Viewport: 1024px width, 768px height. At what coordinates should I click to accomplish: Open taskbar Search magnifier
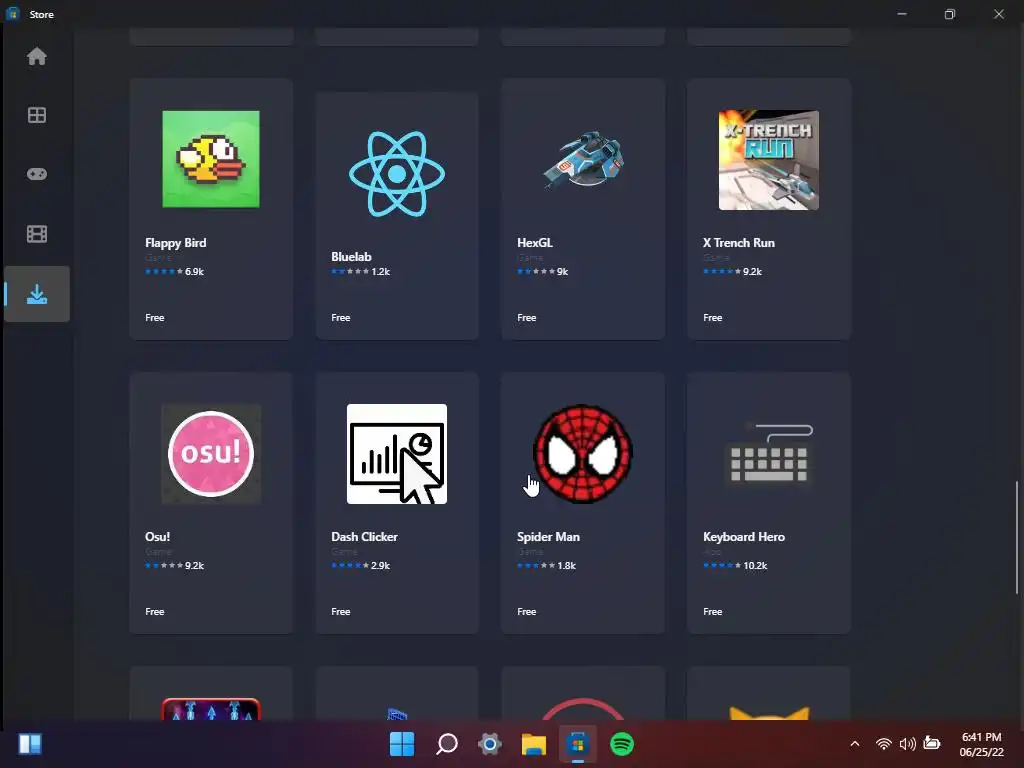(447, 744)
